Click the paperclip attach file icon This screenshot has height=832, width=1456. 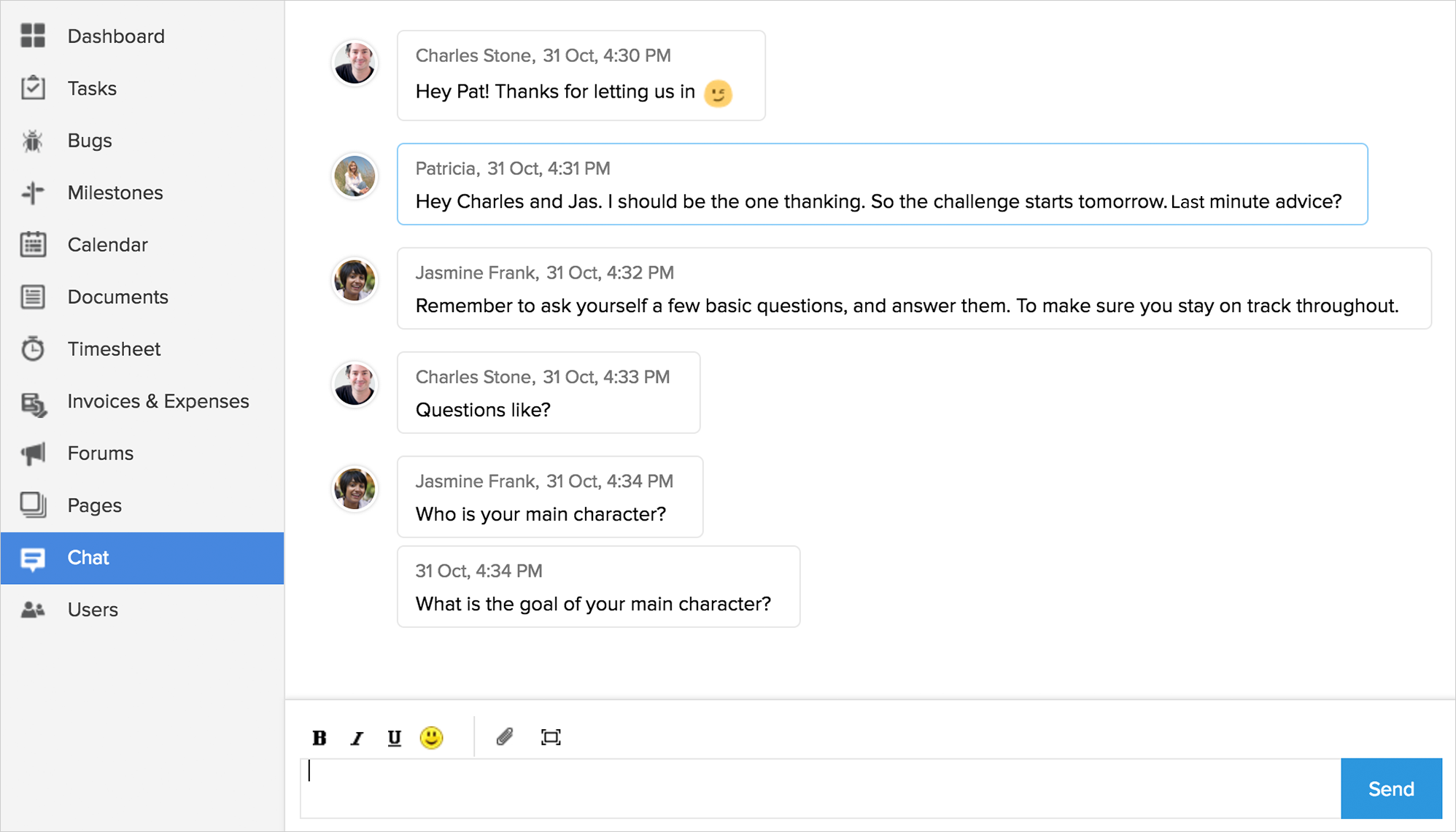[505, 737]
